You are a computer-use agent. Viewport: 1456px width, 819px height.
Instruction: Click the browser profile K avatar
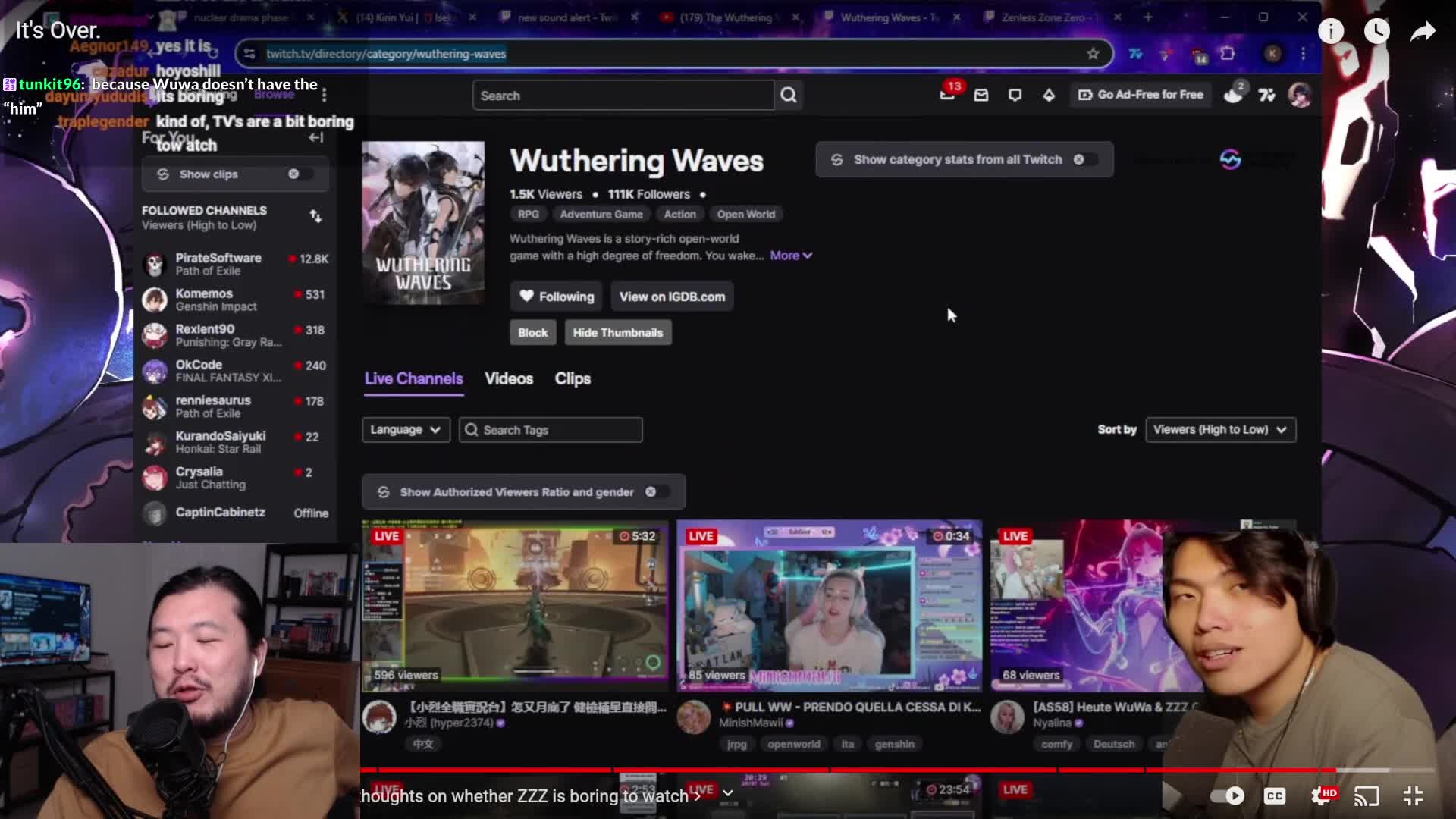(x=1272, y=54)
